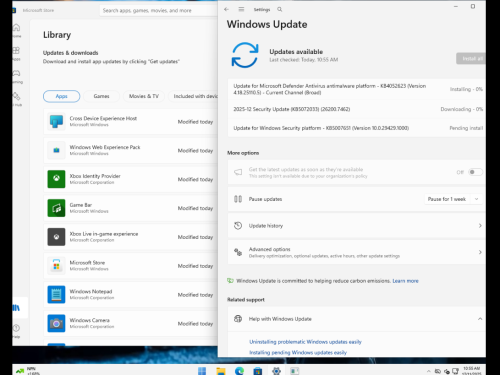Click the Microsoft Store search box

[x=159, y=10]
